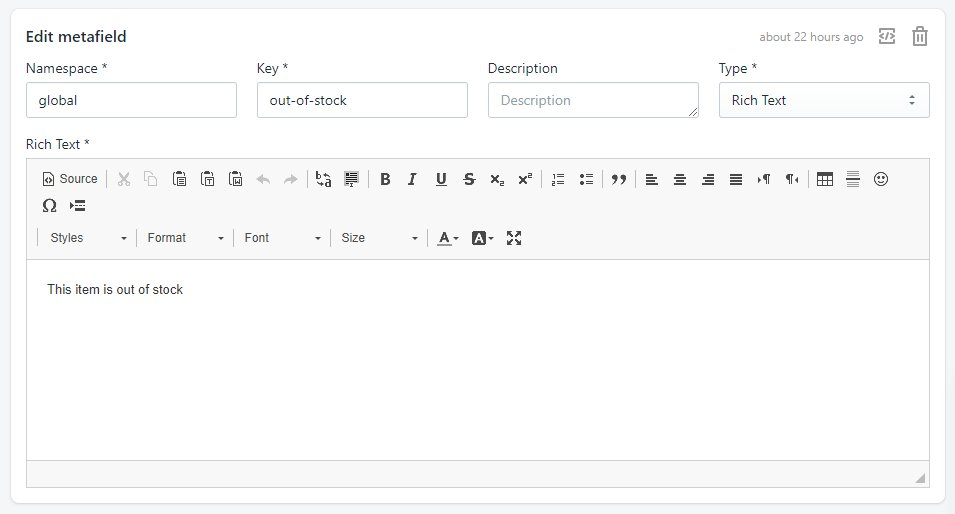This screenshot has width=955, height=514.
Task: Open the Font dropdown
Action: (x=283, y=238)
